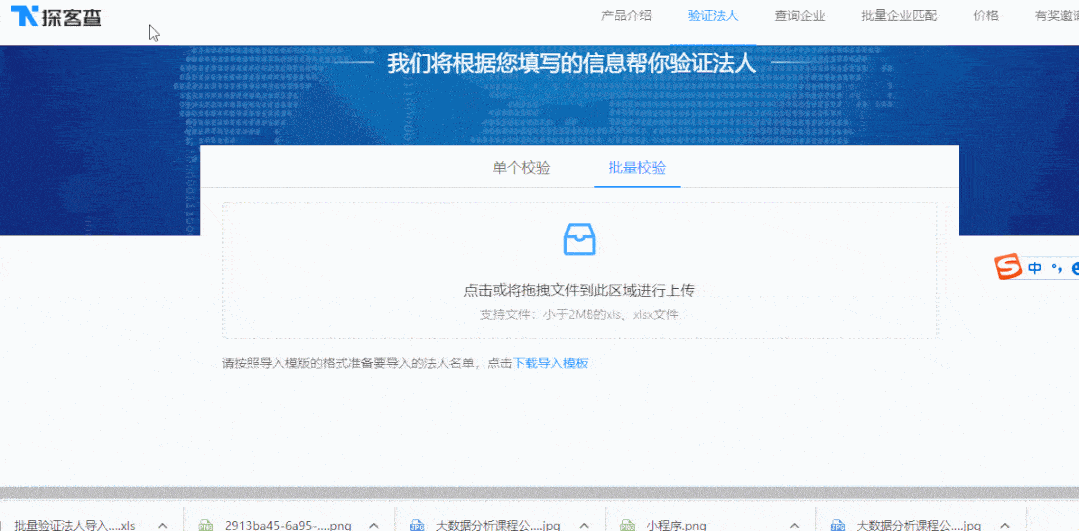
Task: Open the downloaded 批量验证法人导入 xls file
Action: pyautogui.click(x=75, y=525)
